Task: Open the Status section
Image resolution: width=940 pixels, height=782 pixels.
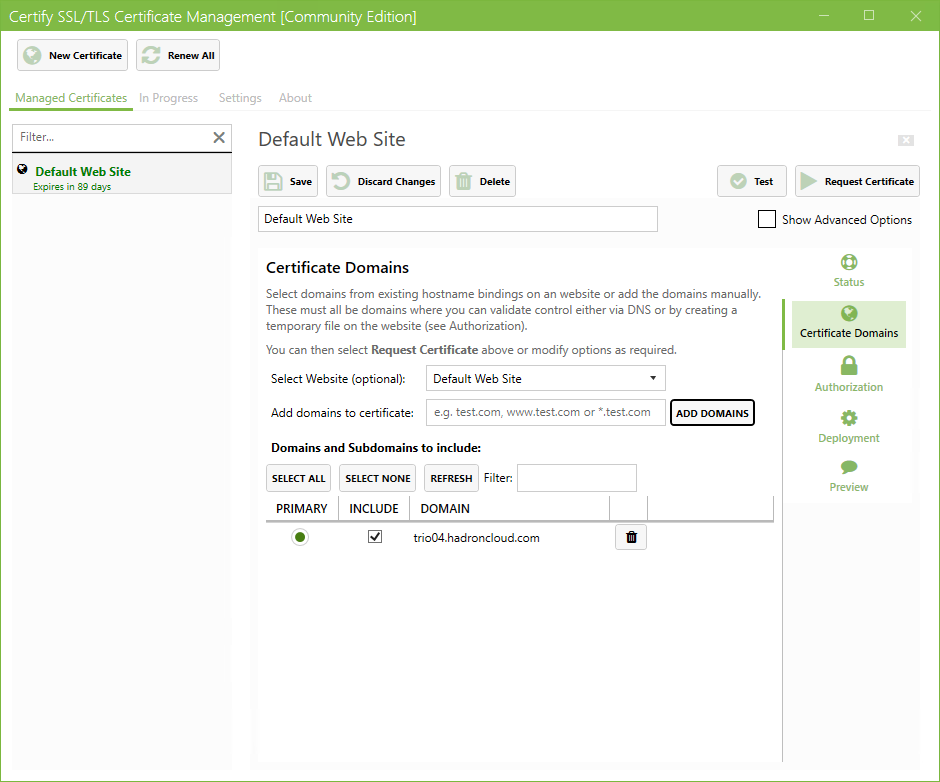Action: tap(849, 270)
